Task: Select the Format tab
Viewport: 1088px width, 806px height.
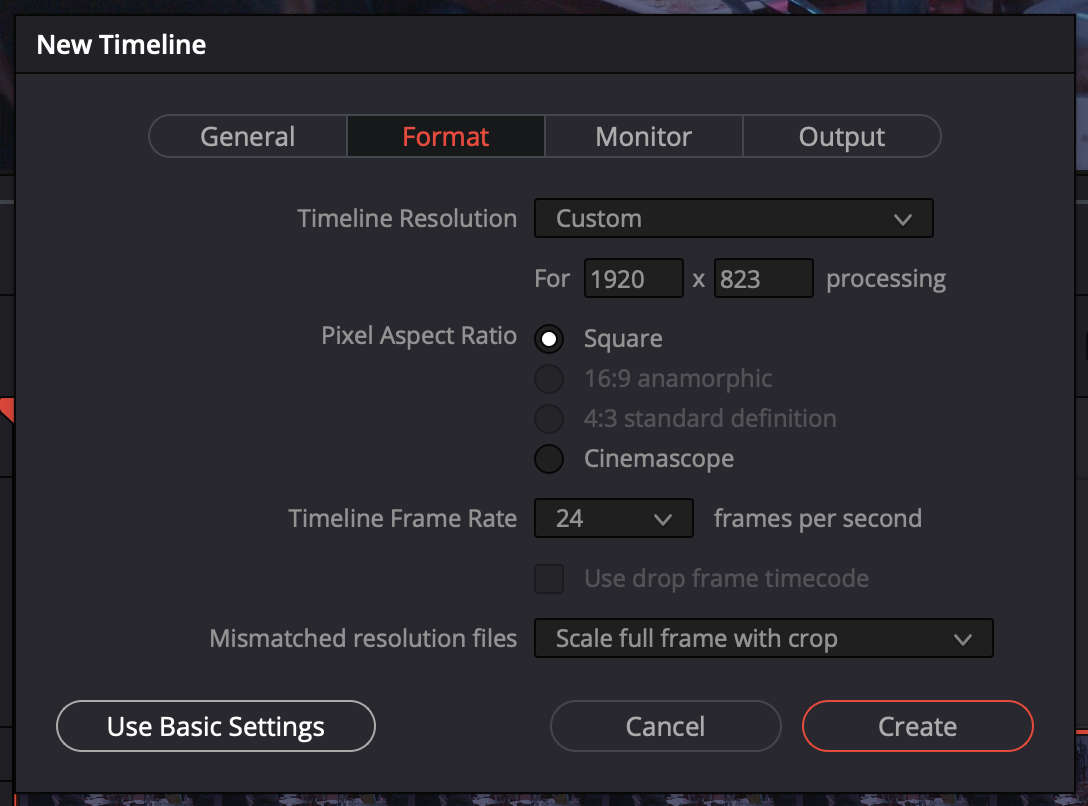Action: [446, 137]
